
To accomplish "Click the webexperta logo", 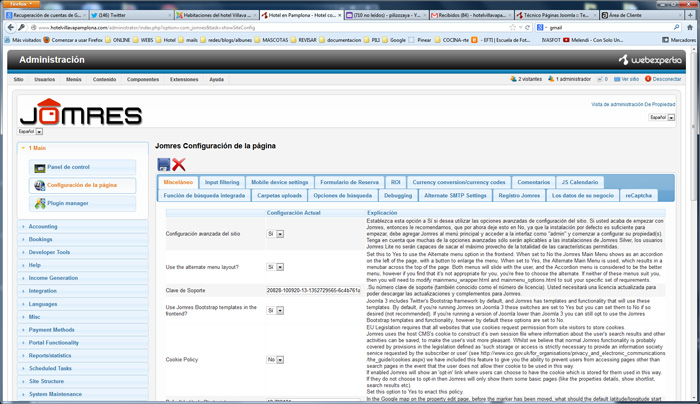I will click(650, 60).
